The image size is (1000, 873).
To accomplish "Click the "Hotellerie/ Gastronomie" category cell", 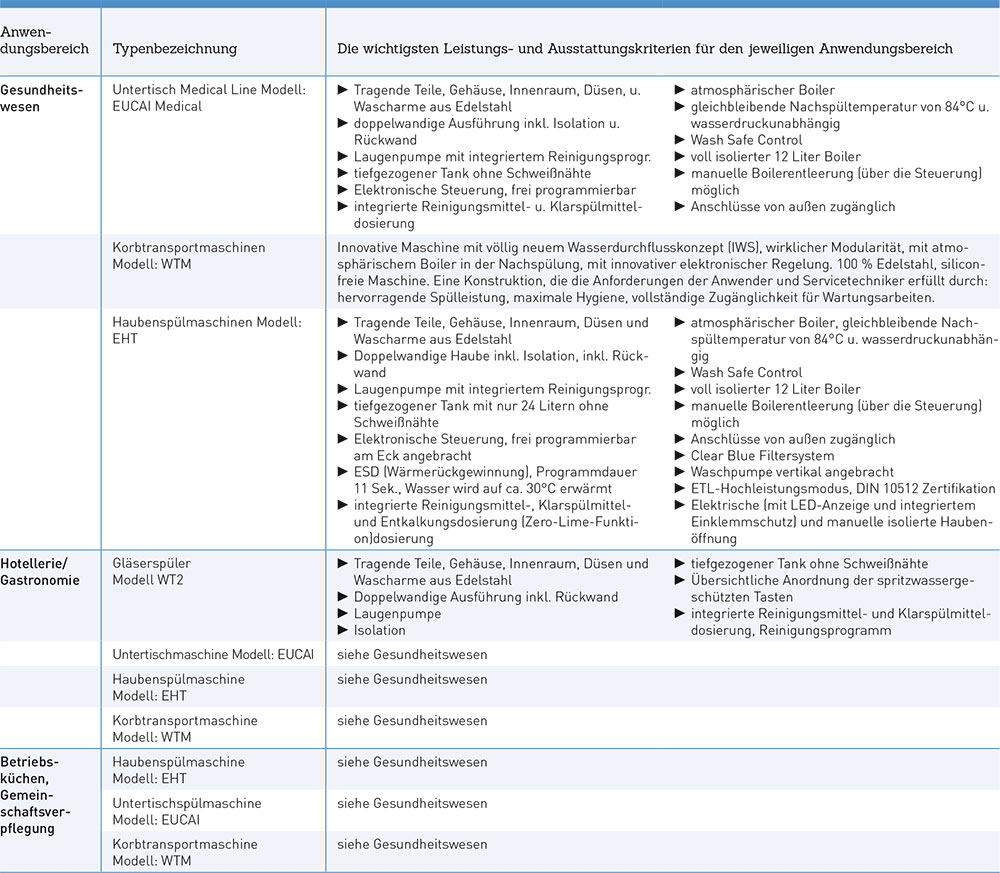I will tap(40, 572).
